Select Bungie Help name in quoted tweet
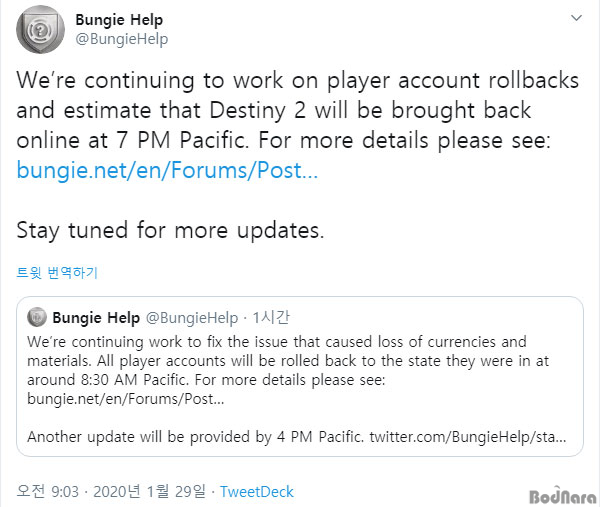600x507 pixels. [97, 318]
